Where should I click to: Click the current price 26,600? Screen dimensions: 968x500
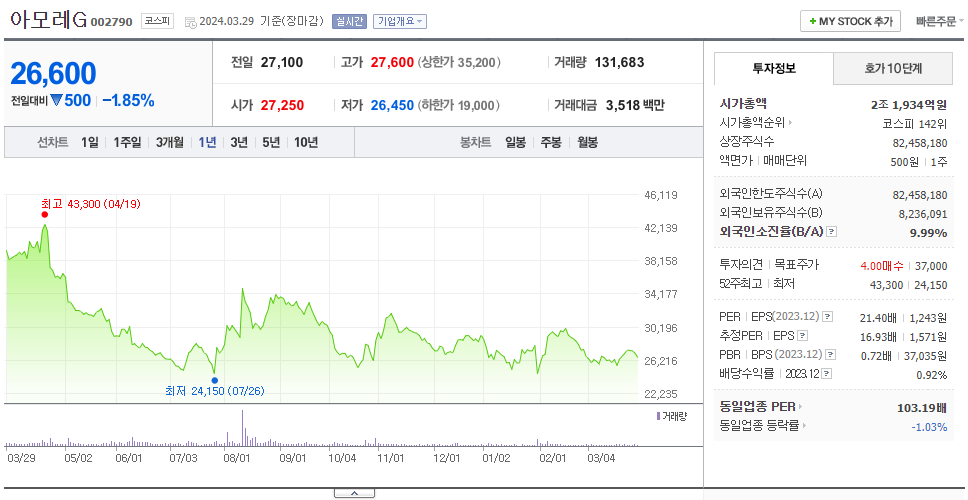pos(53,73)
